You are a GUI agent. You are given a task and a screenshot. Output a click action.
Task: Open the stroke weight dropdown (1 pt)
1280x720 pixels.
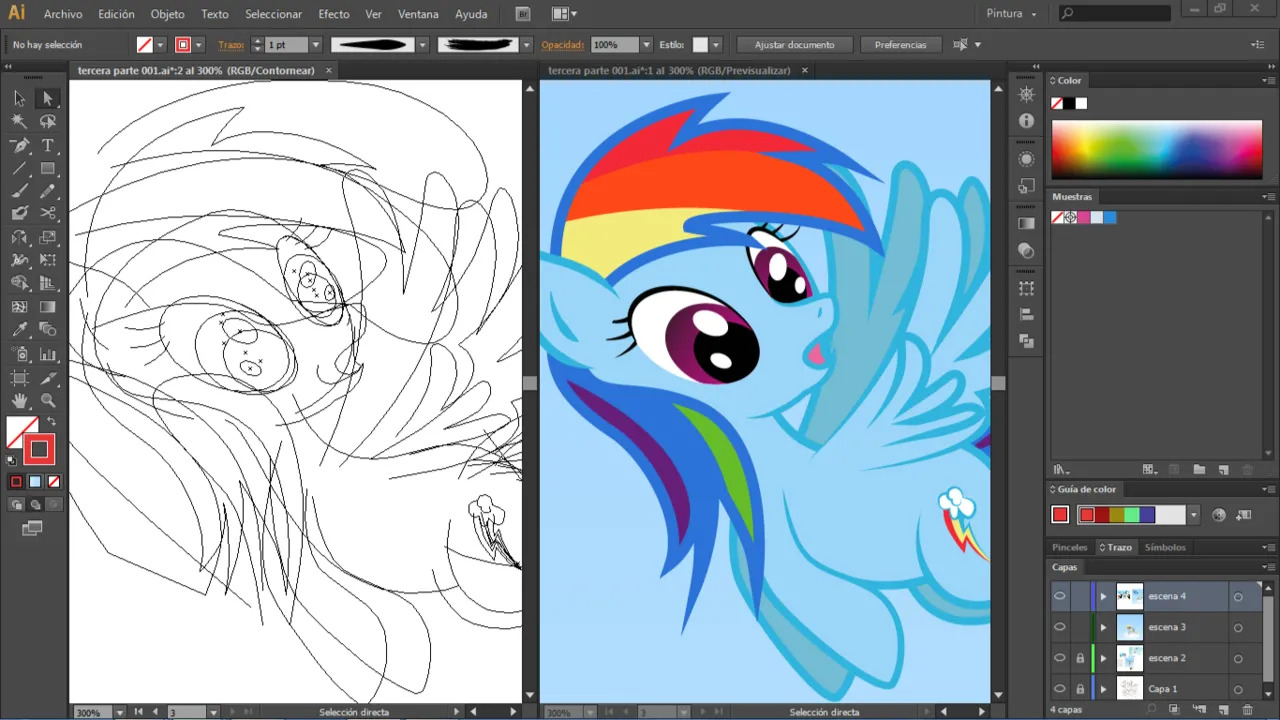pos(316,45)
